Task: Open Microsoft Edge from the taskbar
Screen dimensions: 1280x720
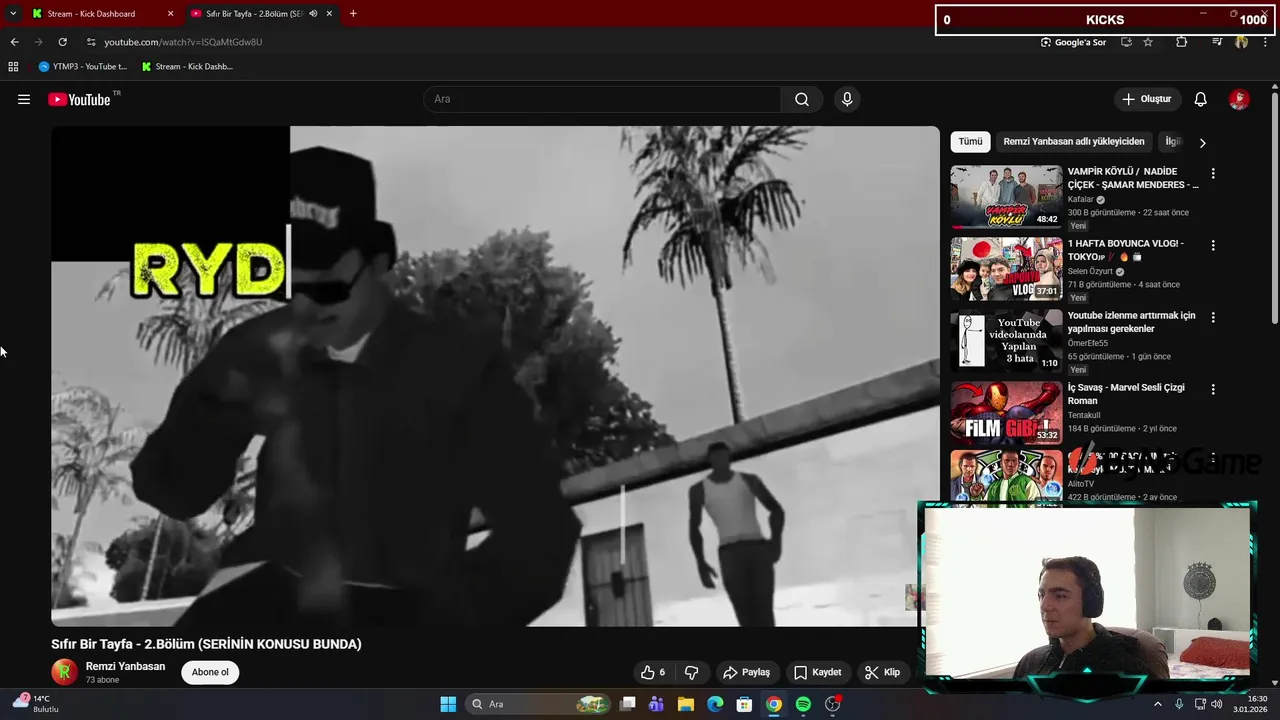Action: (x=715, y=704)
